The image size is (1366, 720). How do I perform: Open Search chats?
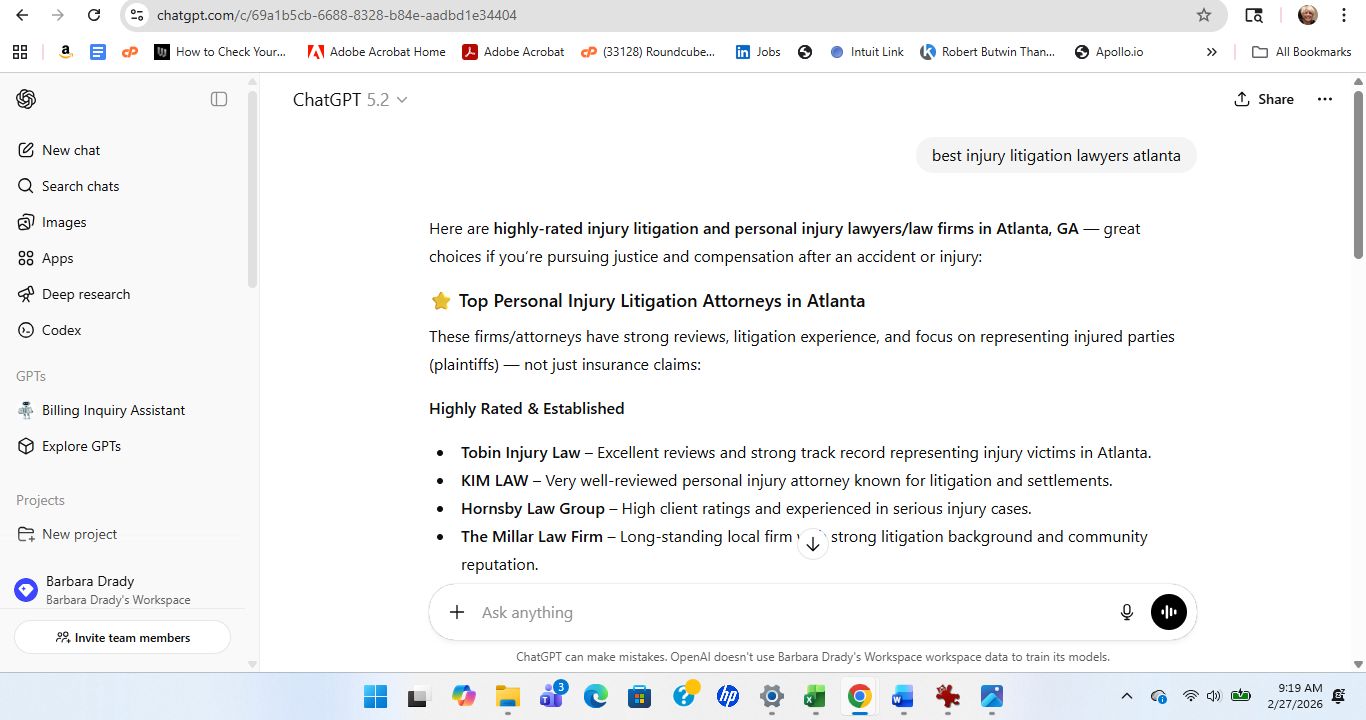point(69,186)
